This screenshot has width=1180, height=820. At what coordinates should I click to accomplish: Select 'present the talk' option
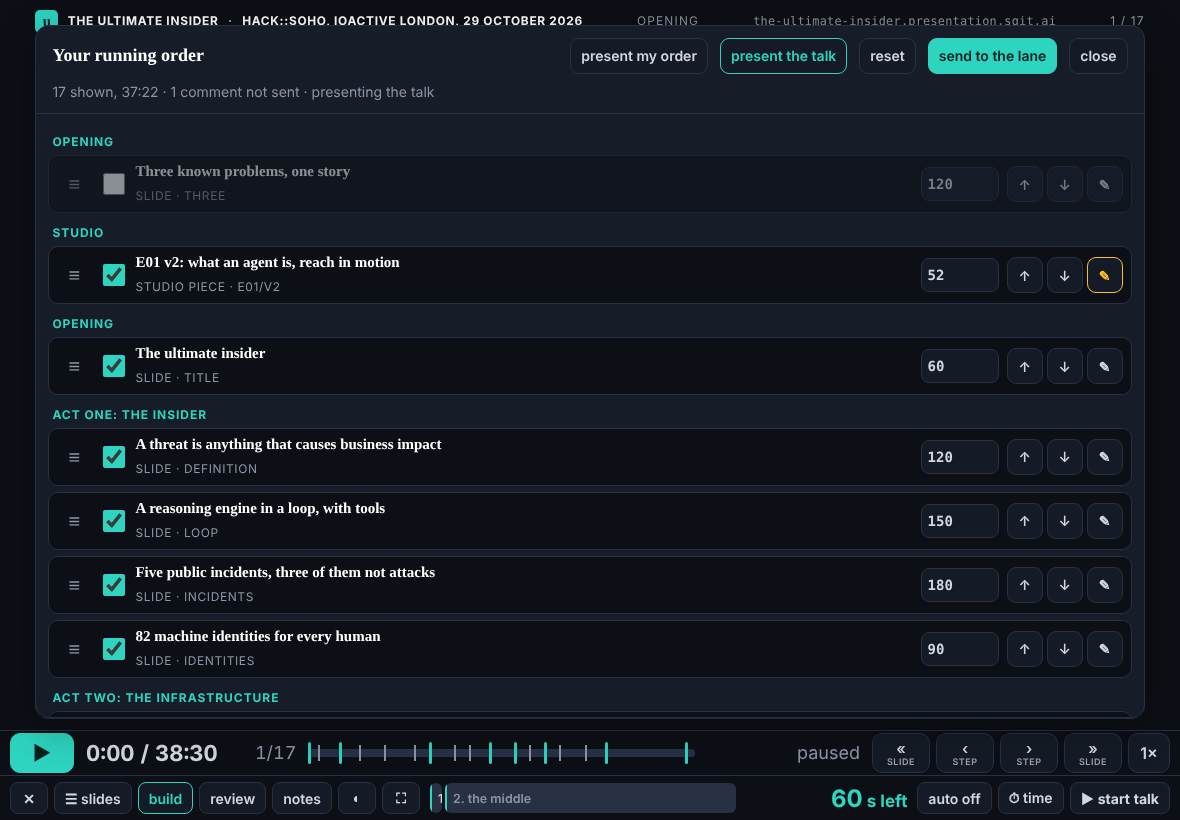coord(783,56)
